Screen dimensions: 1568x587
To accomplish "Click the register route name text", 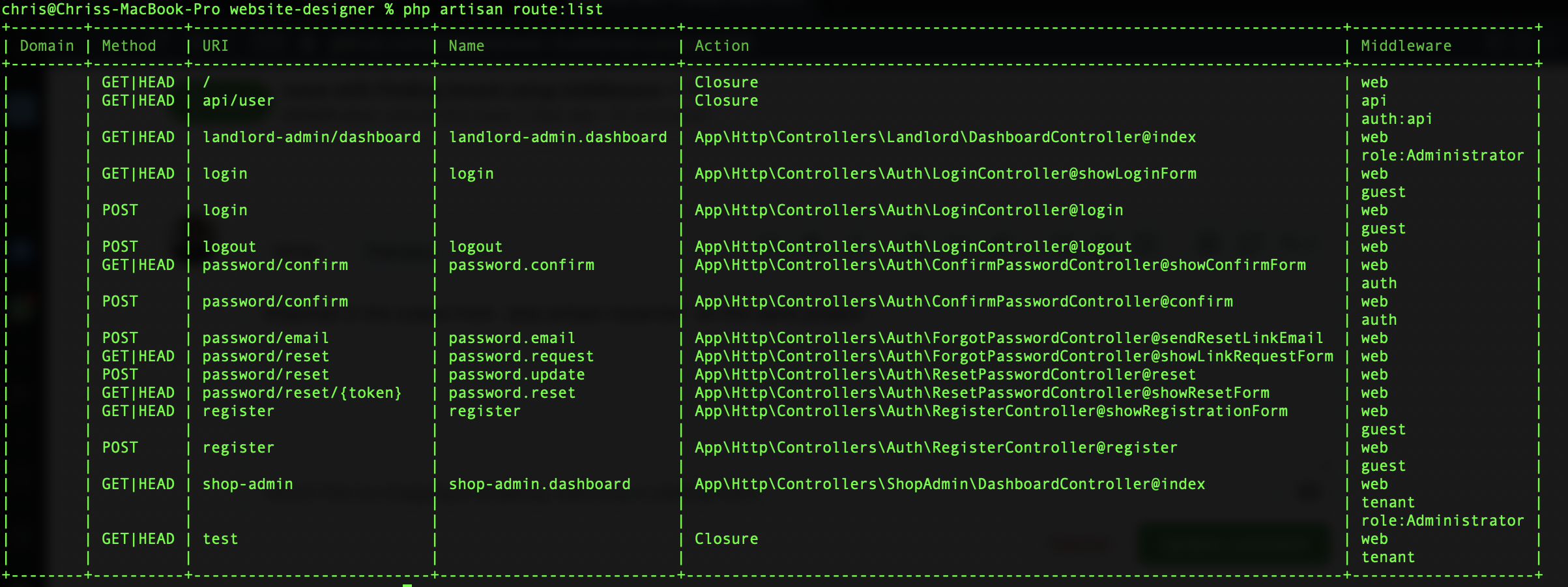I will click(485, 411).
